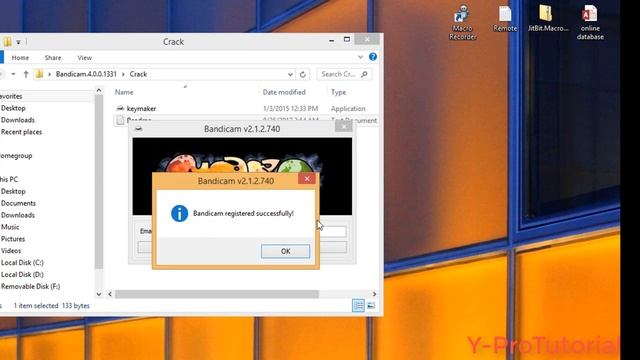Minimize the Crack Explorer window
The width and height of the screenshot is (640, 360).
click(x=331, y=40)
